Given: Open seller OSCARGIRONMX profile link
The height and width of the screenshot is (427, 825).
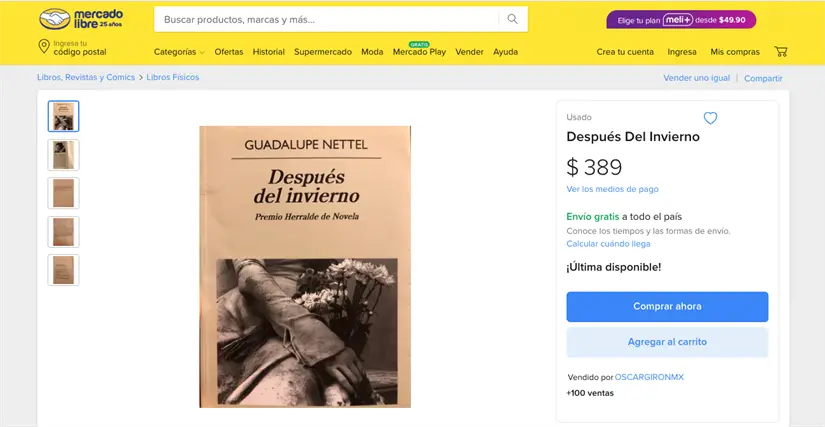Looking at the screenshot, I should pyautogui.click(x=649, y=377).
